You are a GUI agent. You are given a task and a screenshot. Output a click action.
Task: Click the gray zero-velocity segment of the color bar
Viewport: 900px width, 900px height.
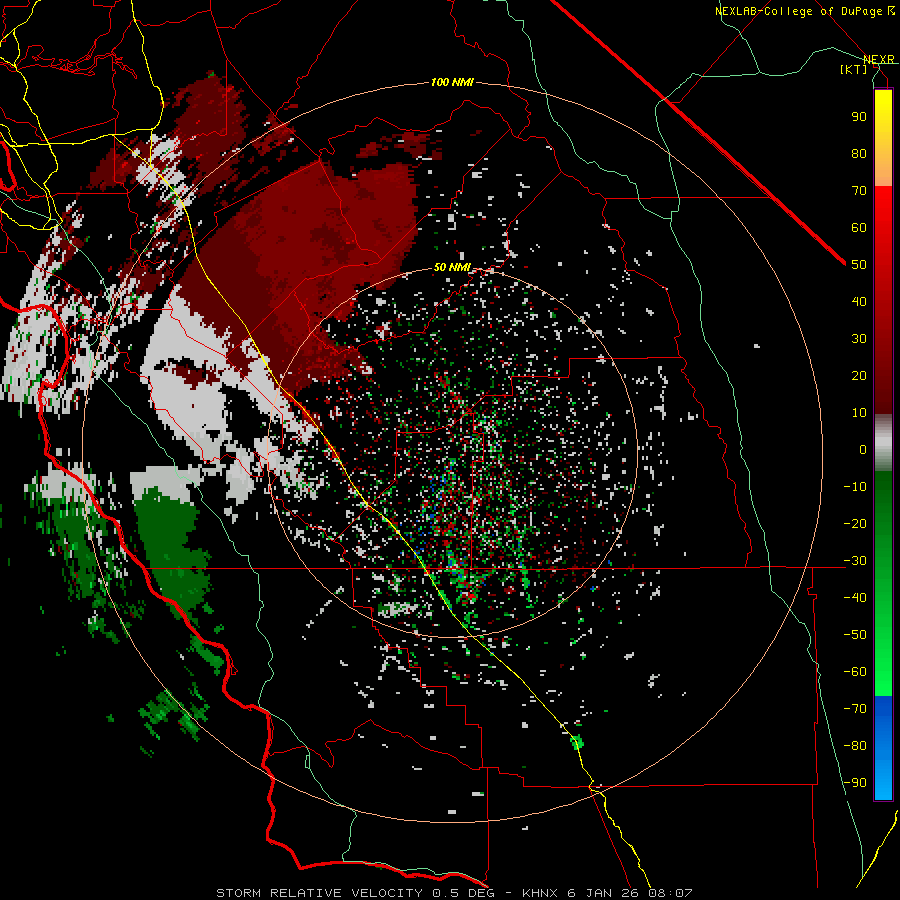[x=883, y=443]
